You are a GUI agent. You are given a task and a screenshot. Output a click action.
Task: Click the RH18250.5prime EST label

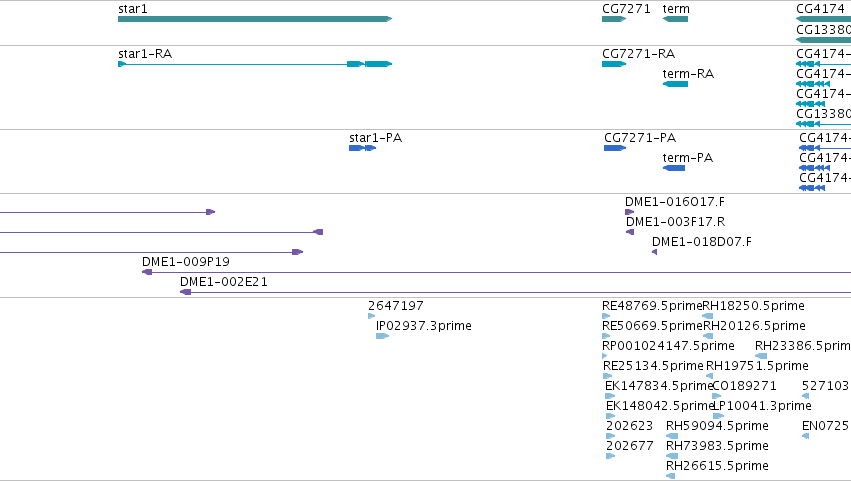coord(753,306)
